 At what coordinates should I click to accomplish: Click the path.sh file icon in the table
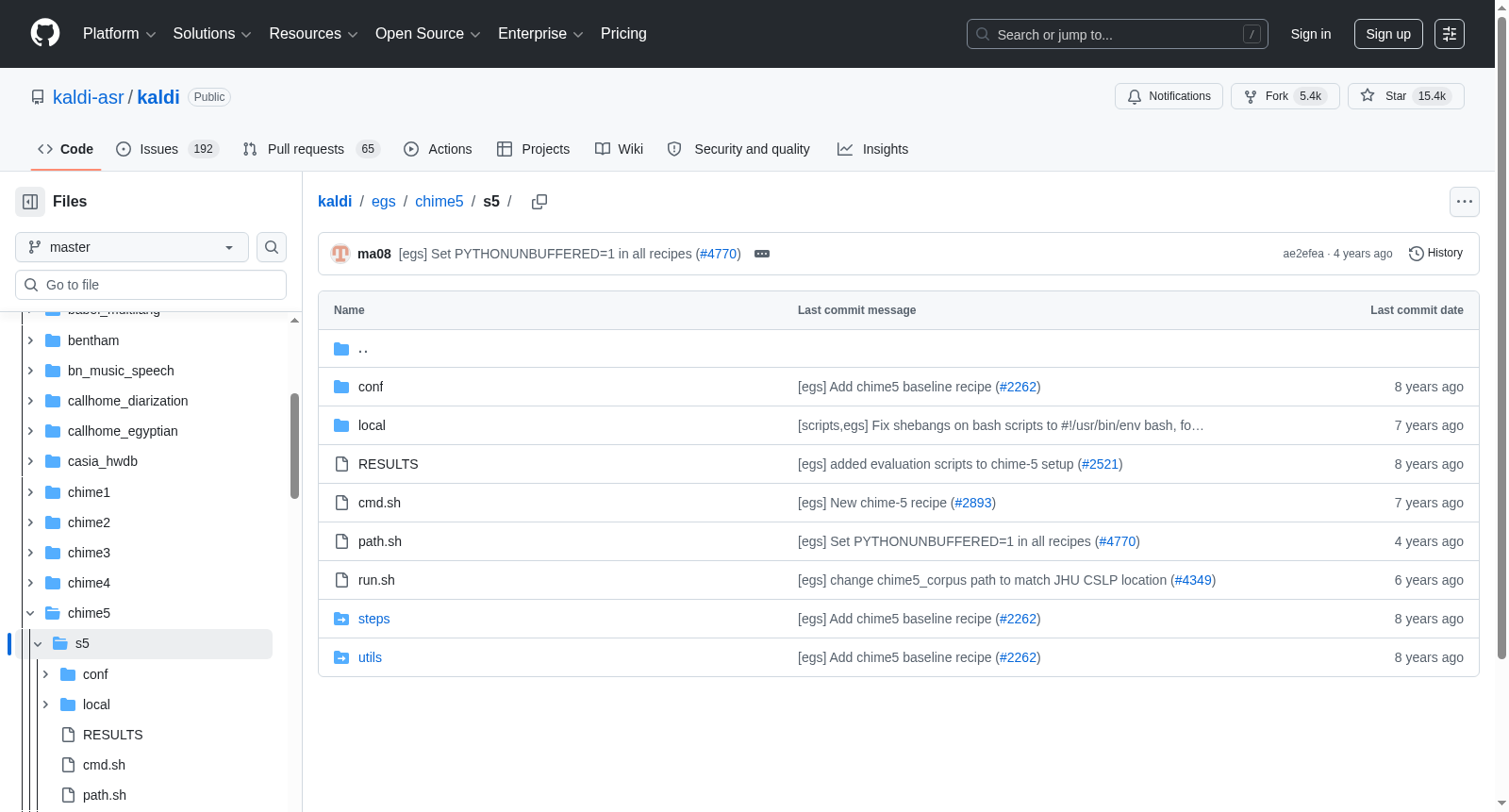tap(341, 541)
